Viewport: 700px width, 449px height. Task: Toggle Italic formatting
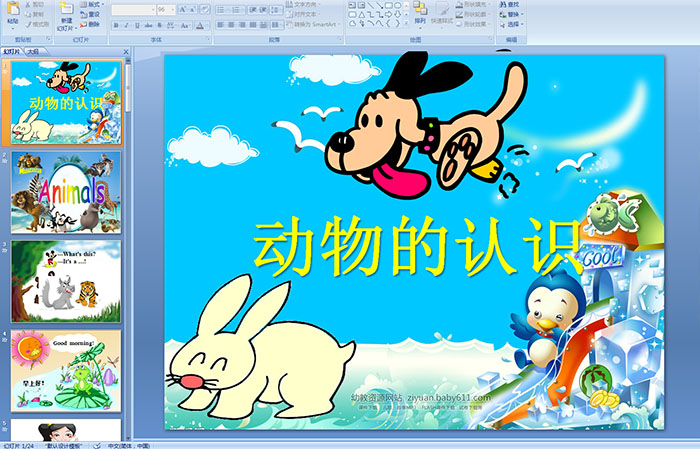pyautogui.click(x=127, y=25)
